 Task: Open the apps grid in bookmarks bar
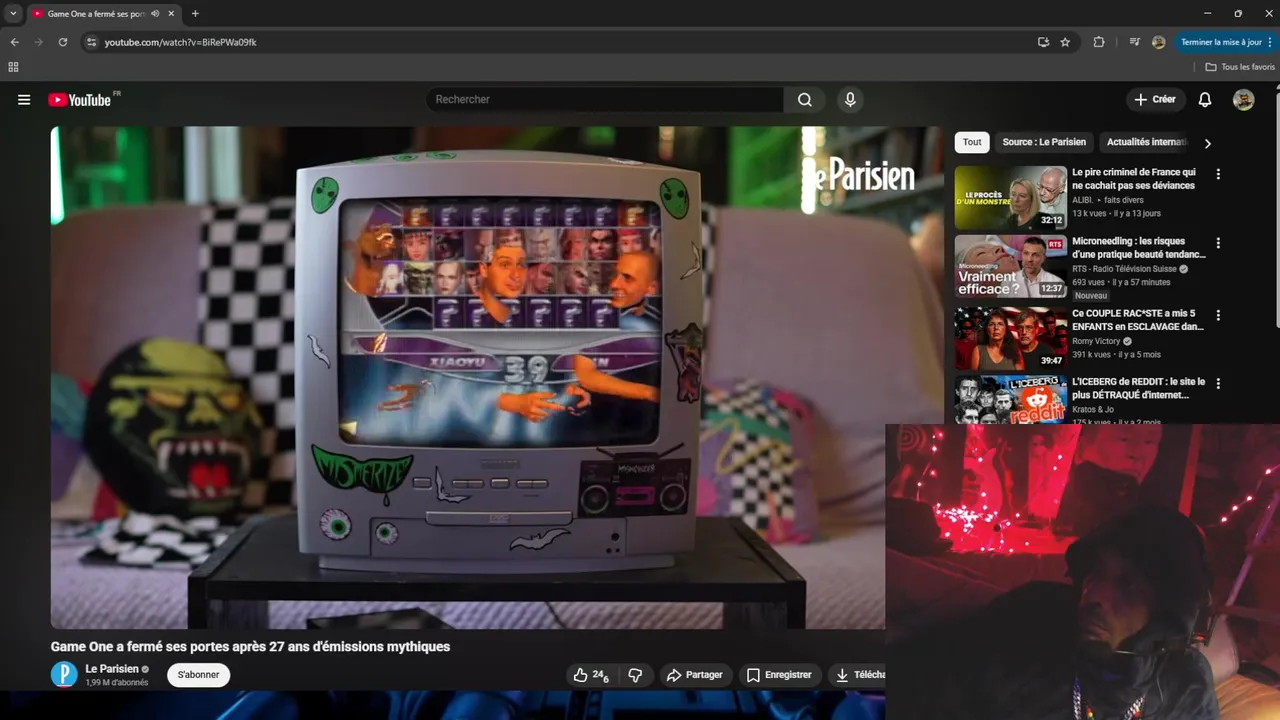click(13, 67)
